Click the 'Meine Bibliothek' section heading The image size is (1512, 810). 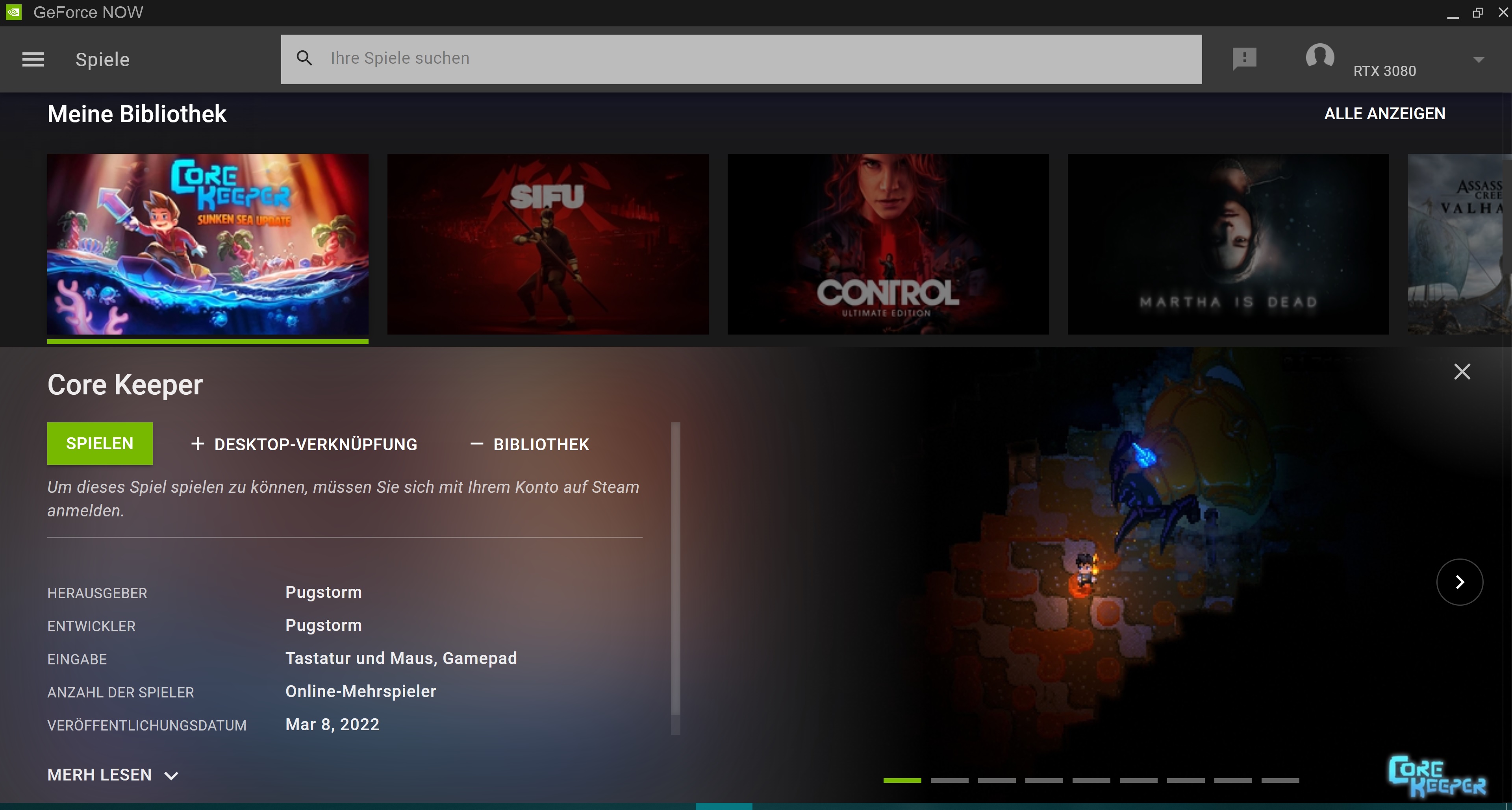[x=137, y=114]
